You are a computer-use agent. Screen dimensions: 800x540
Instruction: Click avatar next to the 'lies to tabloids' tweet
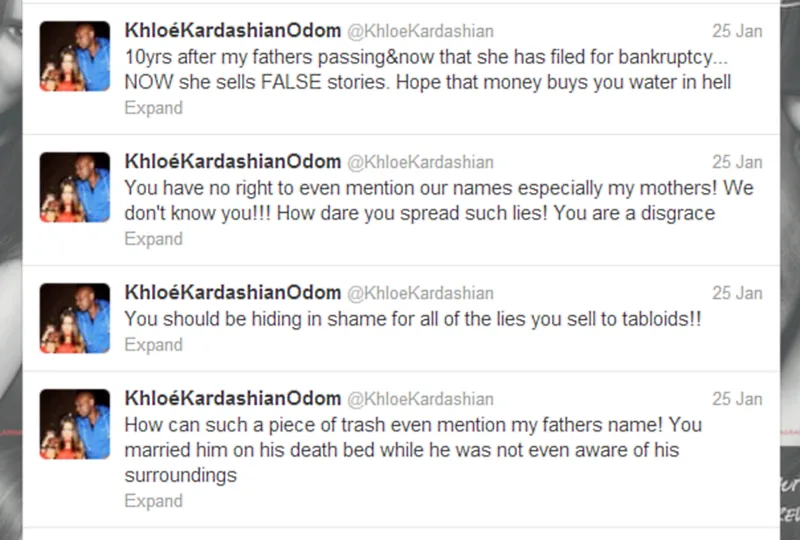pos(75,319)
